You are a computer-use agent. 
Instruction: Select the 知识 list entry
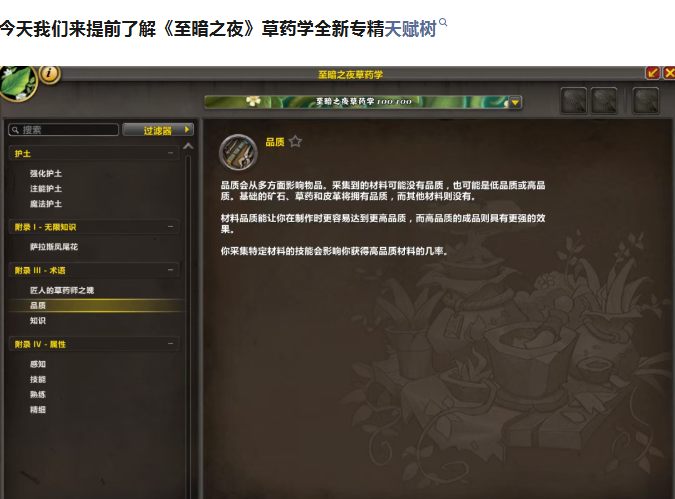pyautogui.click(x=38, y=321)
